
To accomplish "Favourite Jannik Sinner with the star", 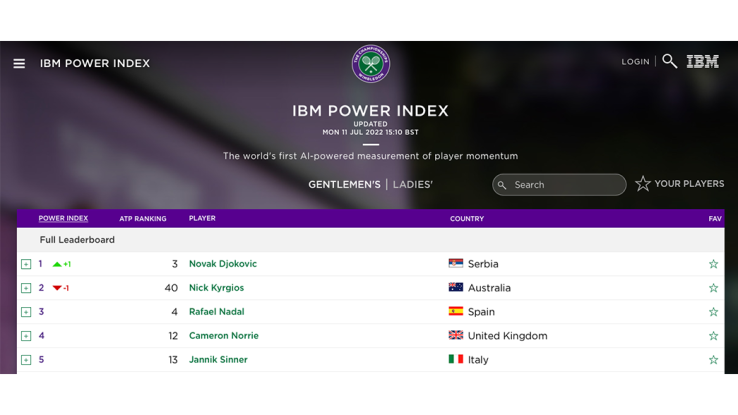I will 714,360.
